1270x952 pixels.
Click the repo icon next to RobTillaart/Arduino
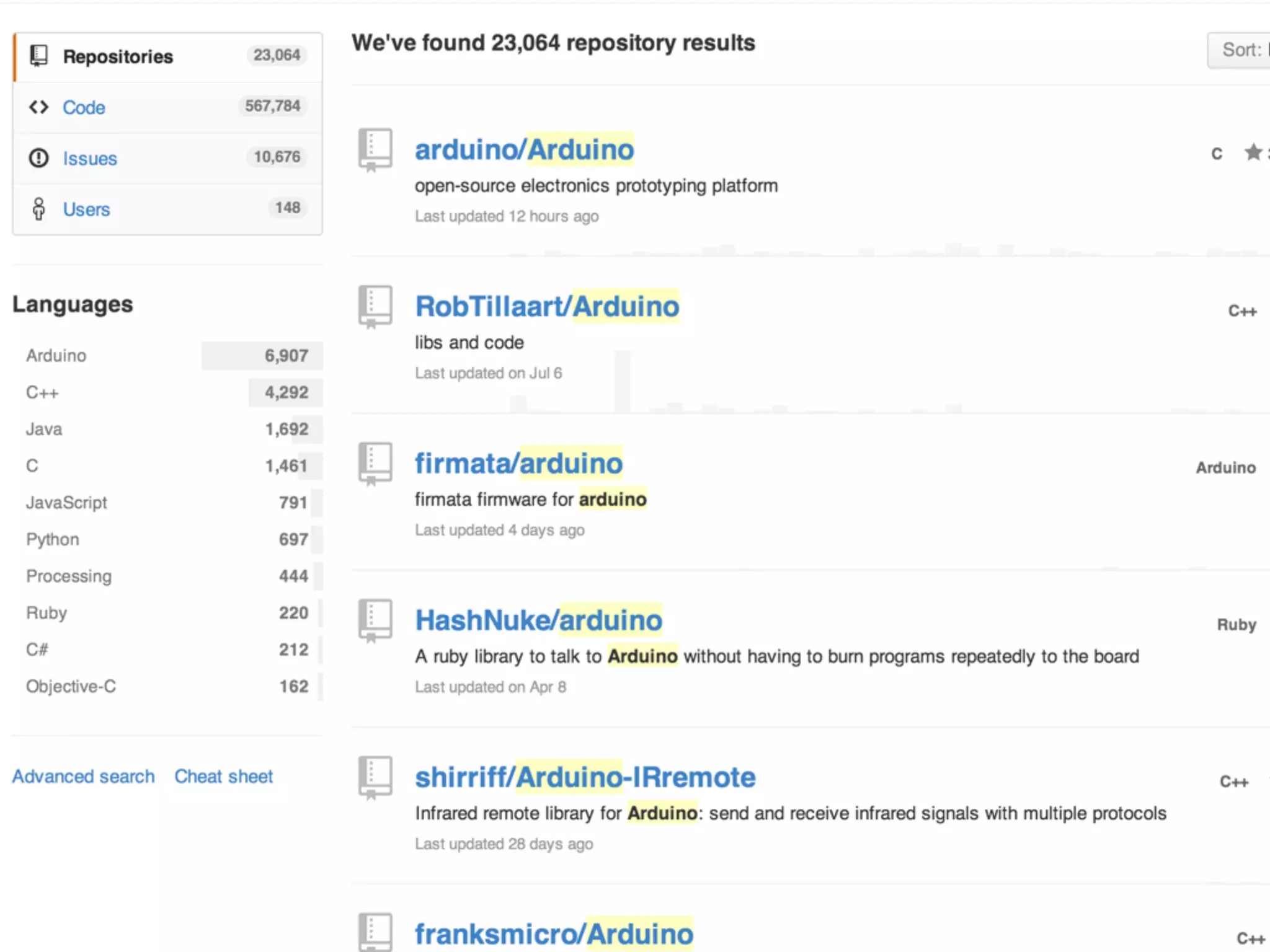[375, 306]
